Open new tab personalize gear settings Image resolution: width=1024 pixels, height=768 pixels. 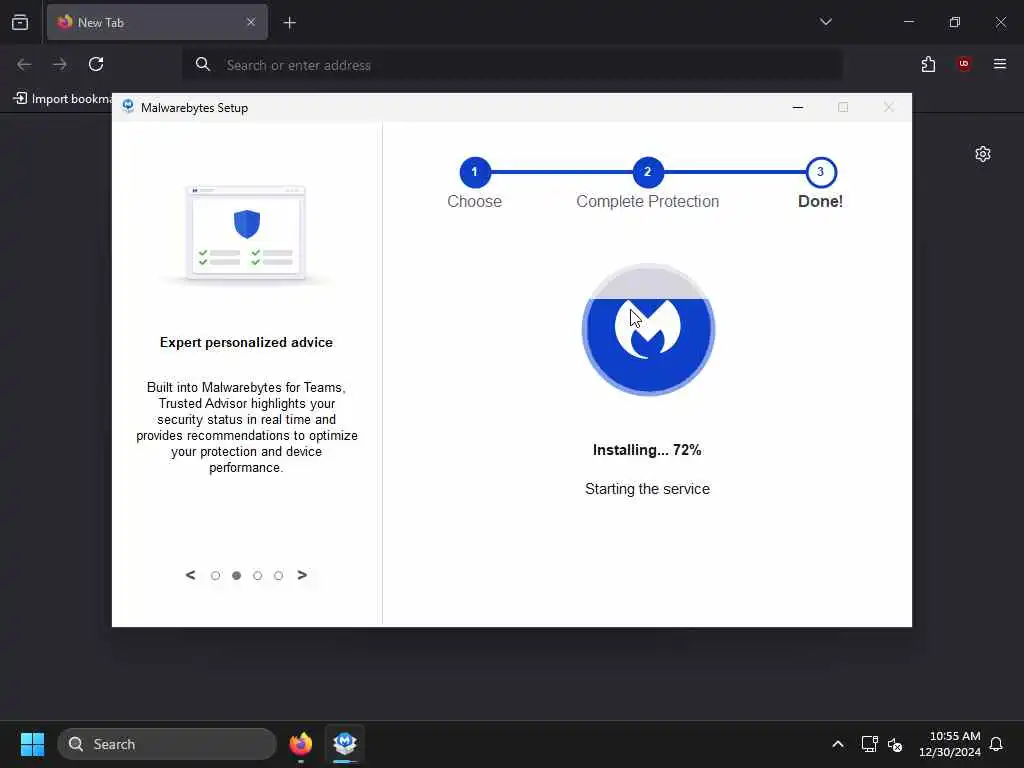click(x=983, y=154)
